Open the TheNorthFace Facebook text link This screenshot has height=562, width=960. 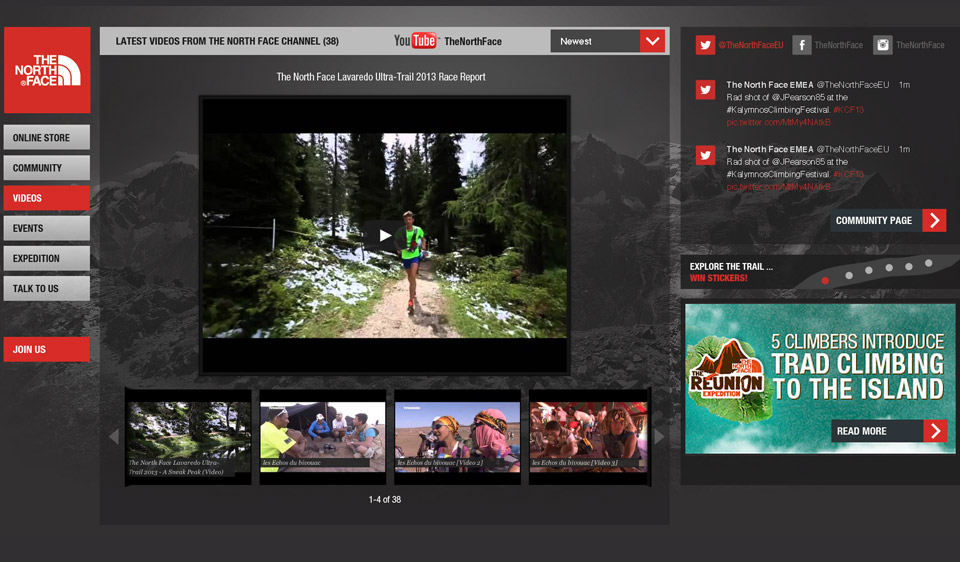[838, 45]
